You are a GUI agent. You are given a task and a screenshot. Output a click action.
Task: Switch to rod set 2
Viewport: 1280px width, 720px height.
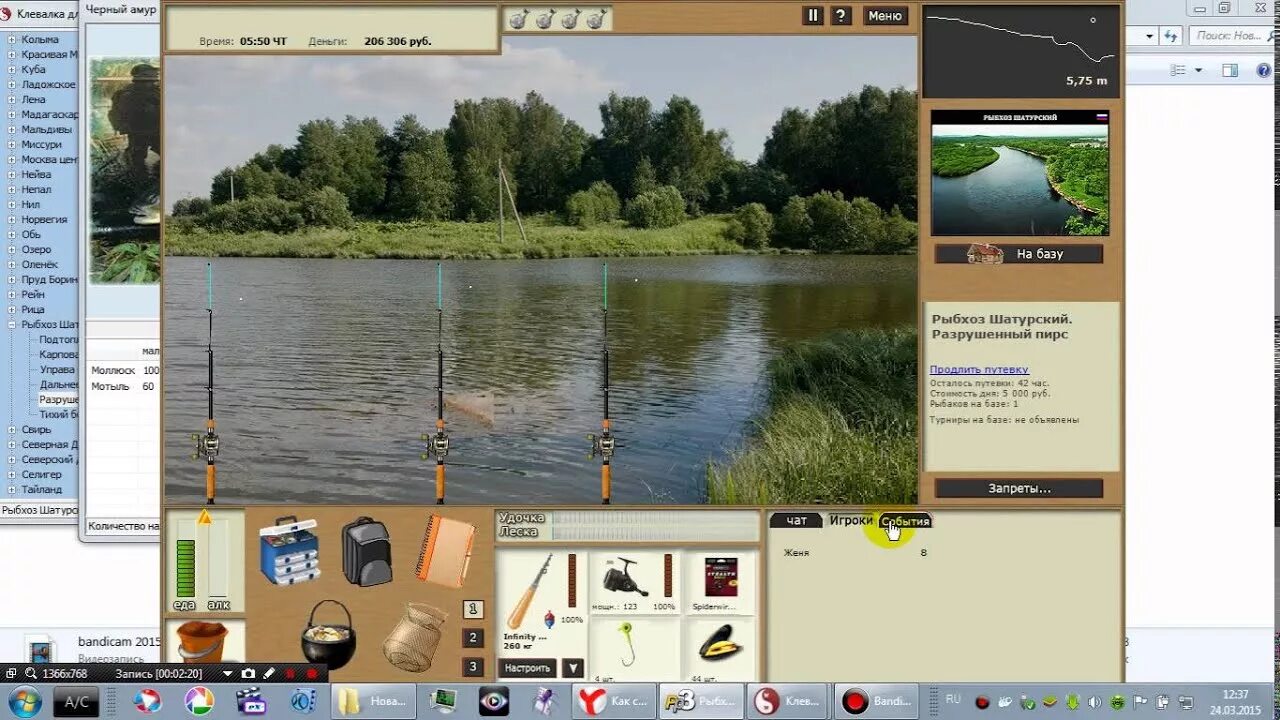474,638
